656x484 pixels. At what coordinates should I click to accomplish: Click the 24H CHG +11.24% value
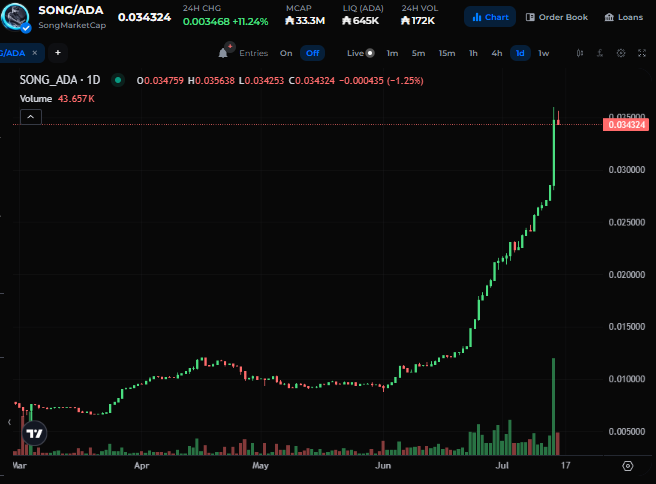pos(226,21)
